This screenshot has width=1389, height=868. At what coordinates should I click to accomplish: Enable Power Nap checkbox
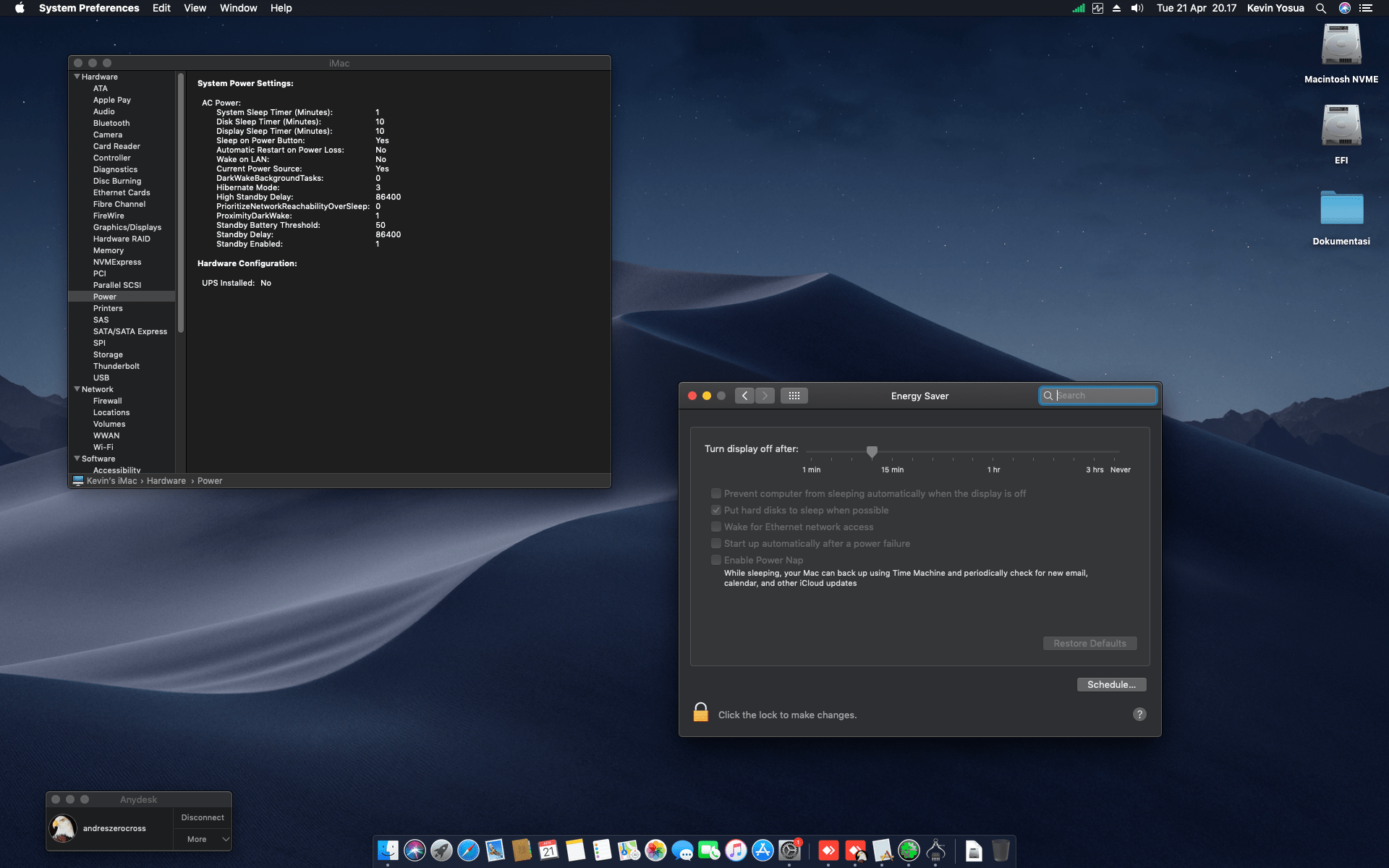[716, 560]
